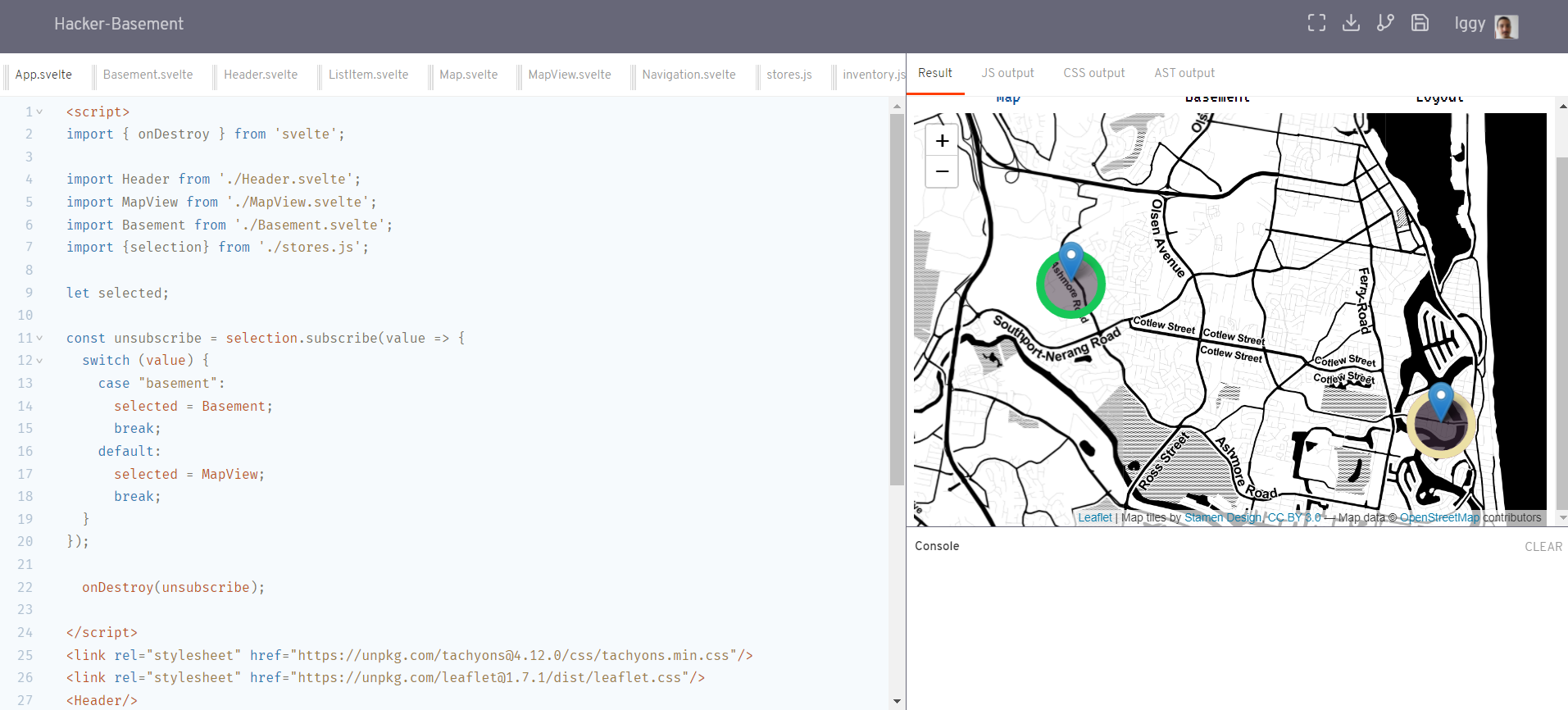Show the Result output tab
This screenshot has height=710, width=1568.
(x=935, y=73)
